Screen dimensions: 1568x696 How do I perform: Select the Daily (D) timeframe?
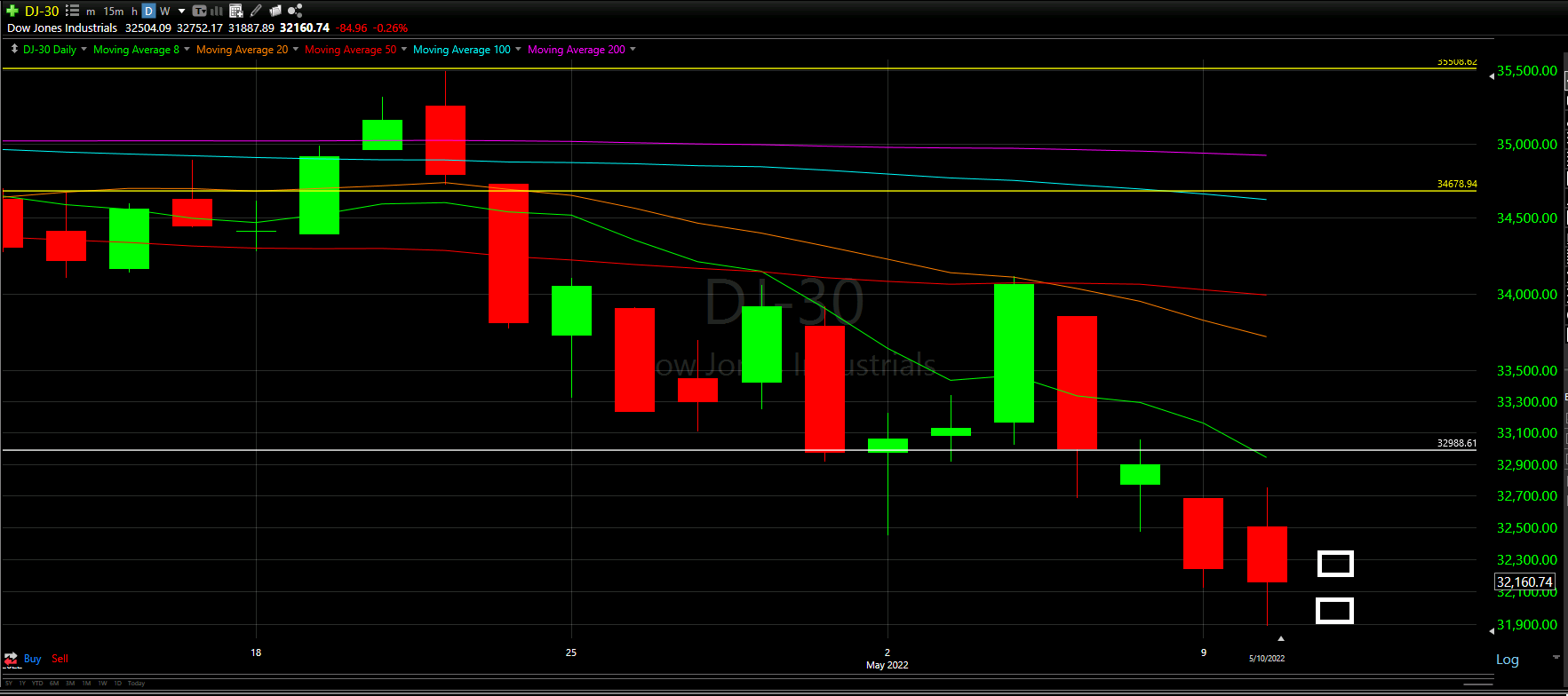point(148,11)
